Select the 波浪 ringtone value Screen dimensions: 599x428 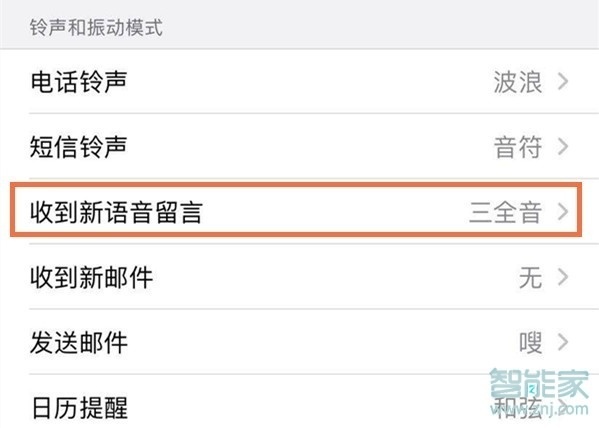click(518, 82)
